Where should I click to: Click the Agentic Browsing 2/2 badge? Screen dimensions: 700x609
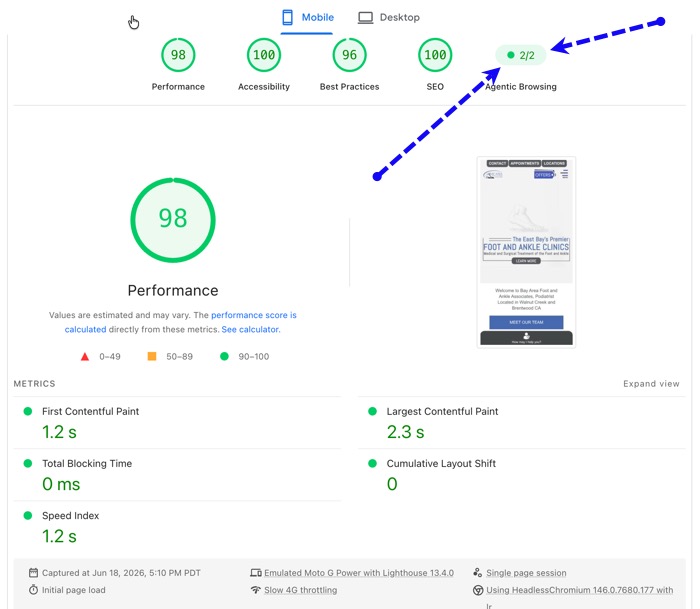tap(521, 55)
